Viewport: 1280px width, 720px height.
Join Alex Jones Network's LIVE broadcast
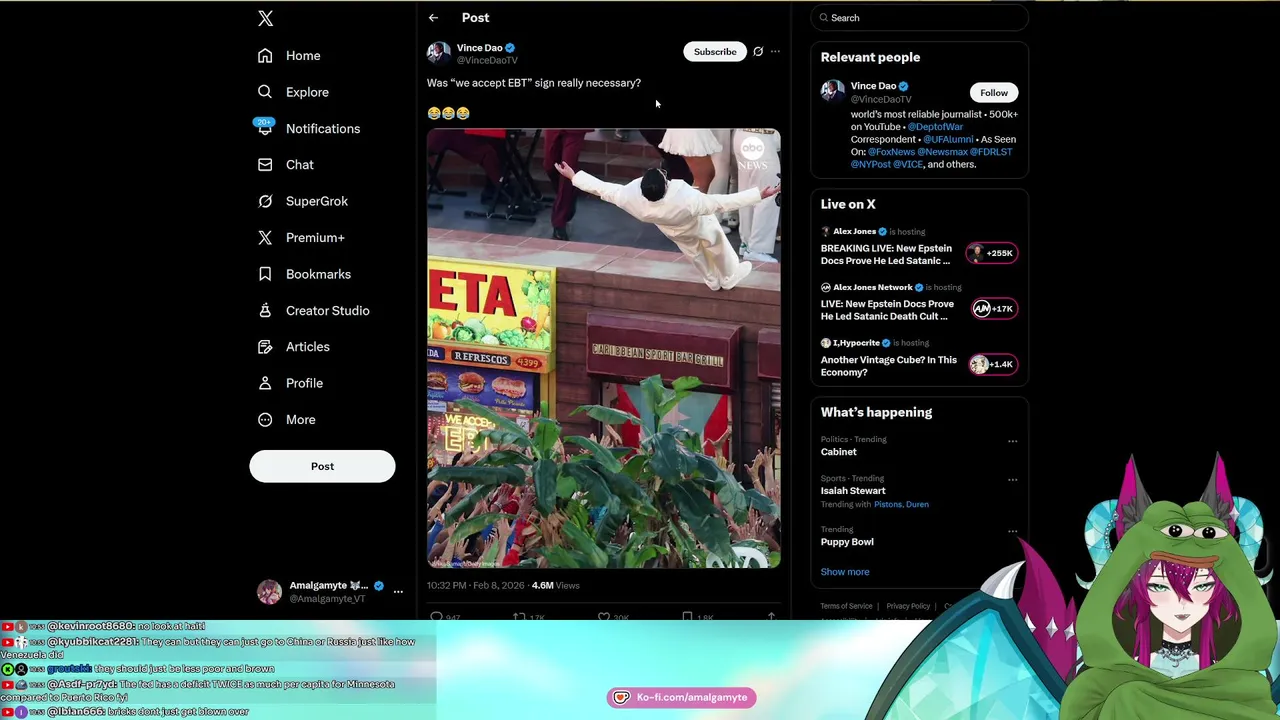(887, 310)
